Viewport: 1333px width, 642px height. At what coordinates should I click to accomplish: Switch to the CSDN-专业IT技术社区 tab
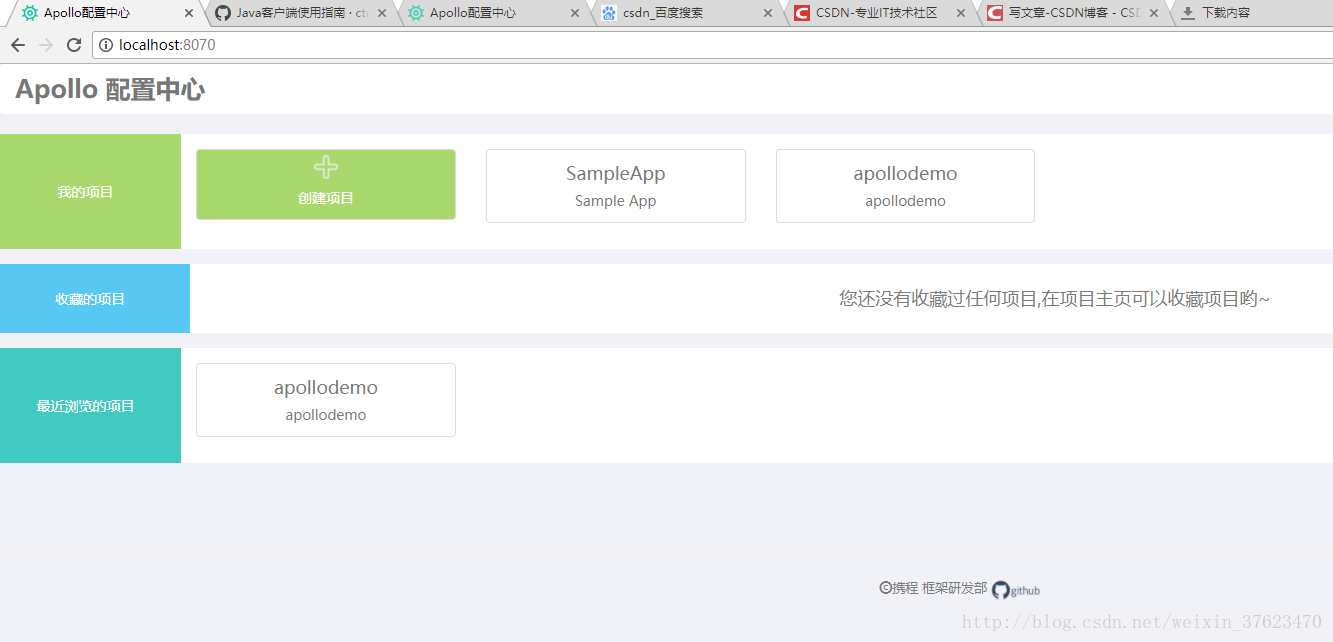[x=879, y=13]
